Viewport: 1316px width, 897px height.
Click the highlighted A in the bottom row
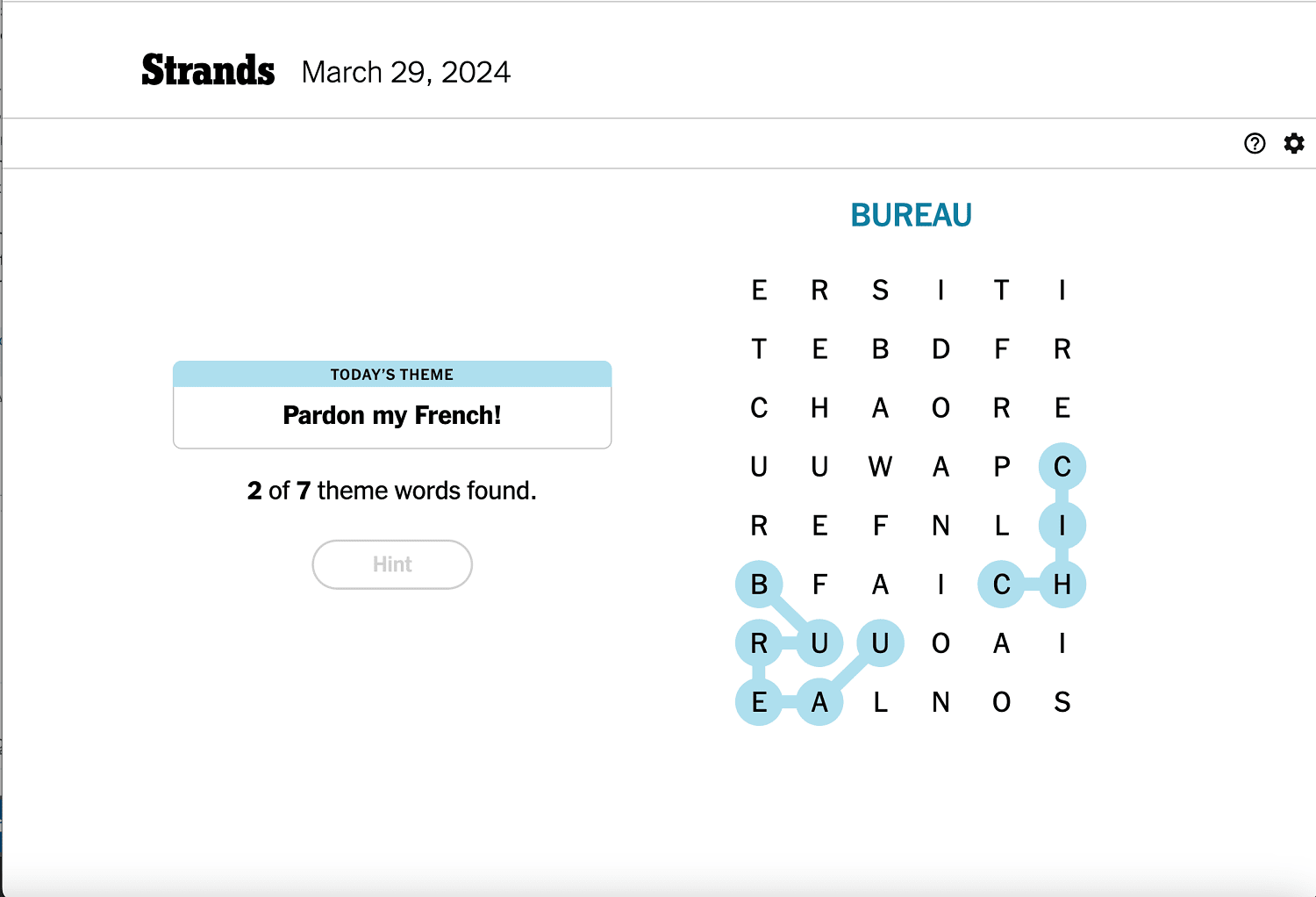coord(819,702)
